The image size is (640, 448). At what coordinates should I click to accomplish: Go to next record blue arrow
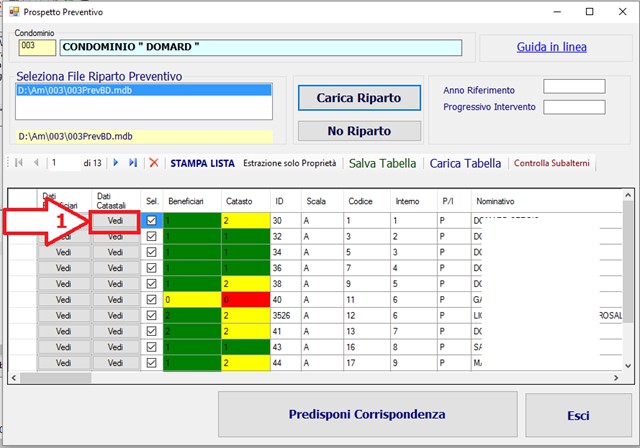[x=116, y=163]
